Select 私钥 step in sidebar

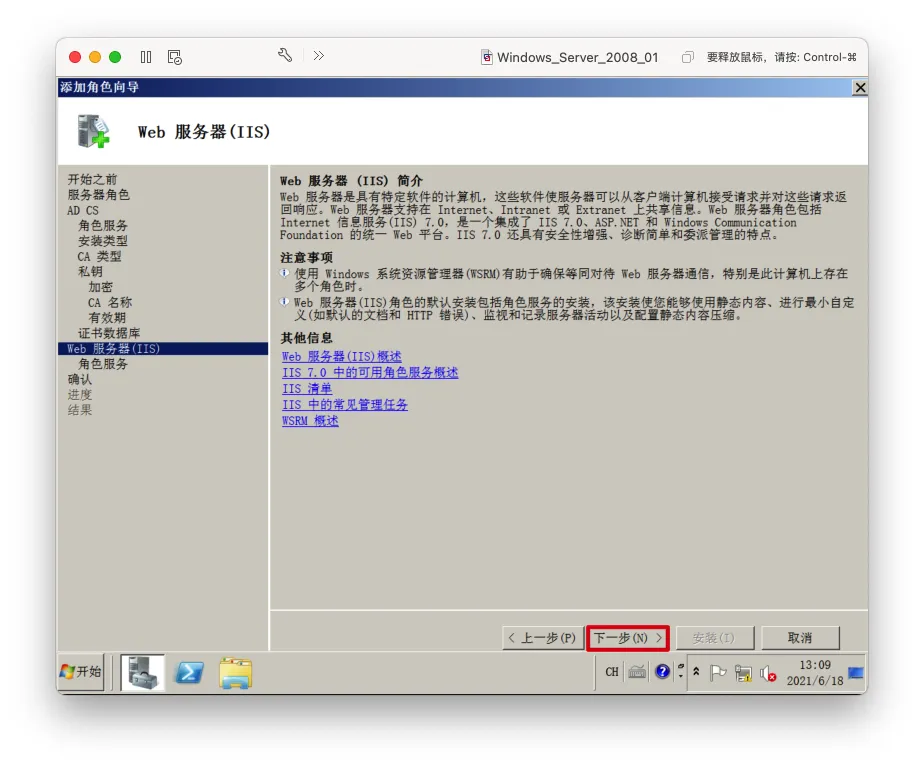pos(90,272)
